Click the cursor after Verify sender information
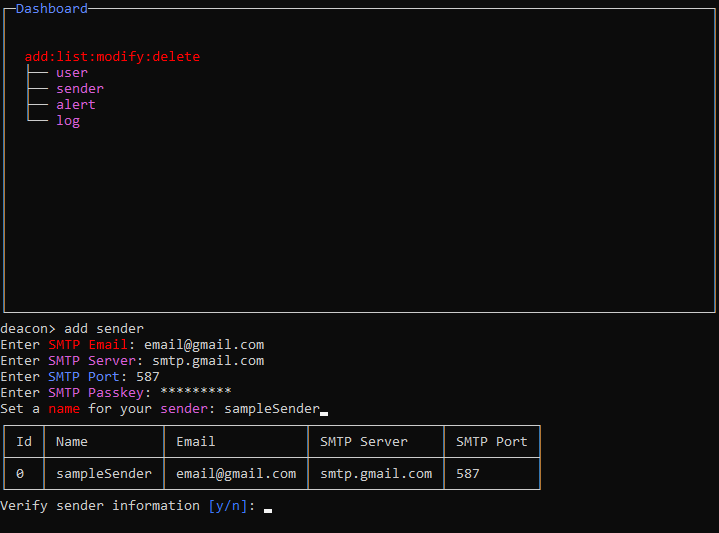 click(x=268, y=508)
